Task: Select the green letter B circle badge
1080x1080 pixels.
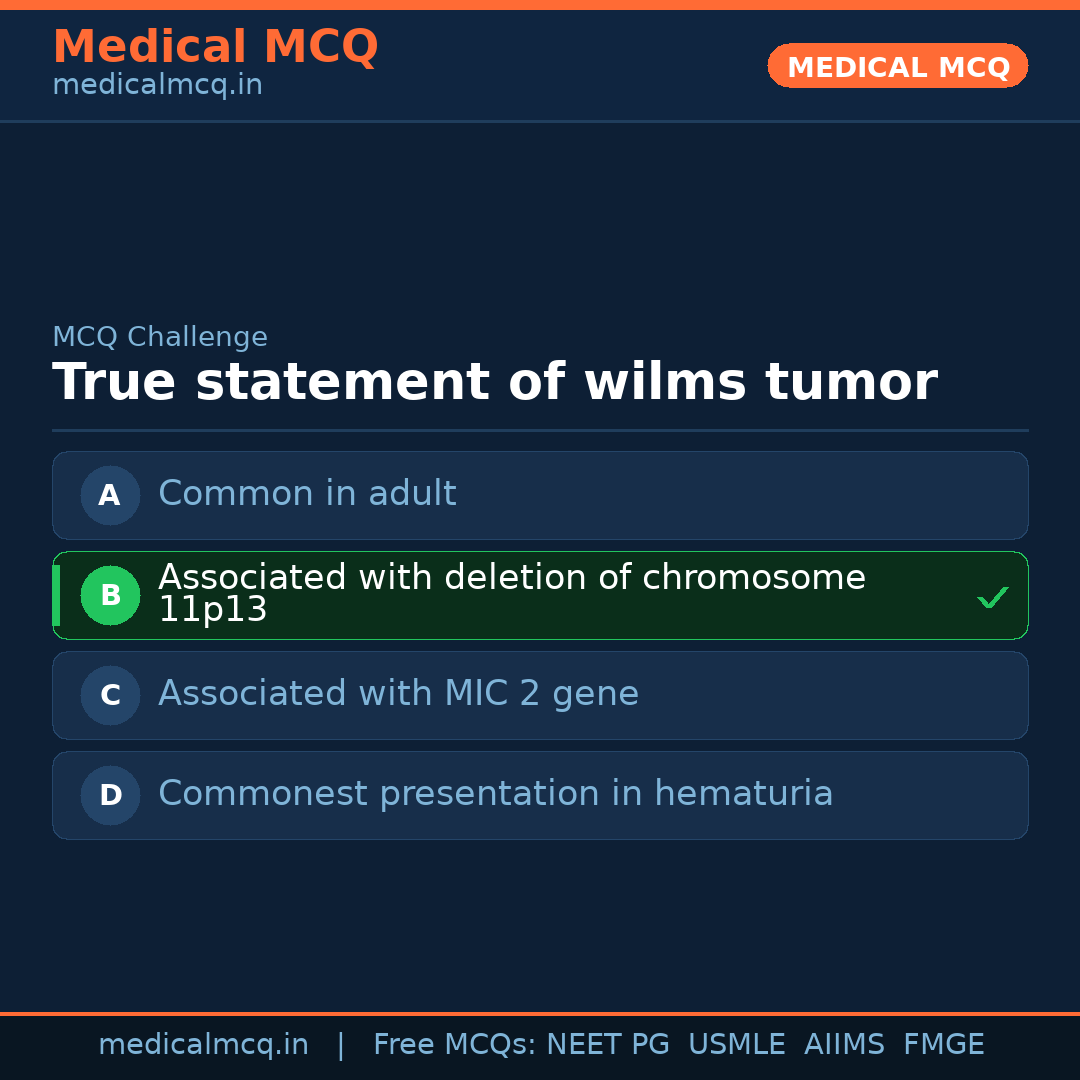Action: point(110,595)
